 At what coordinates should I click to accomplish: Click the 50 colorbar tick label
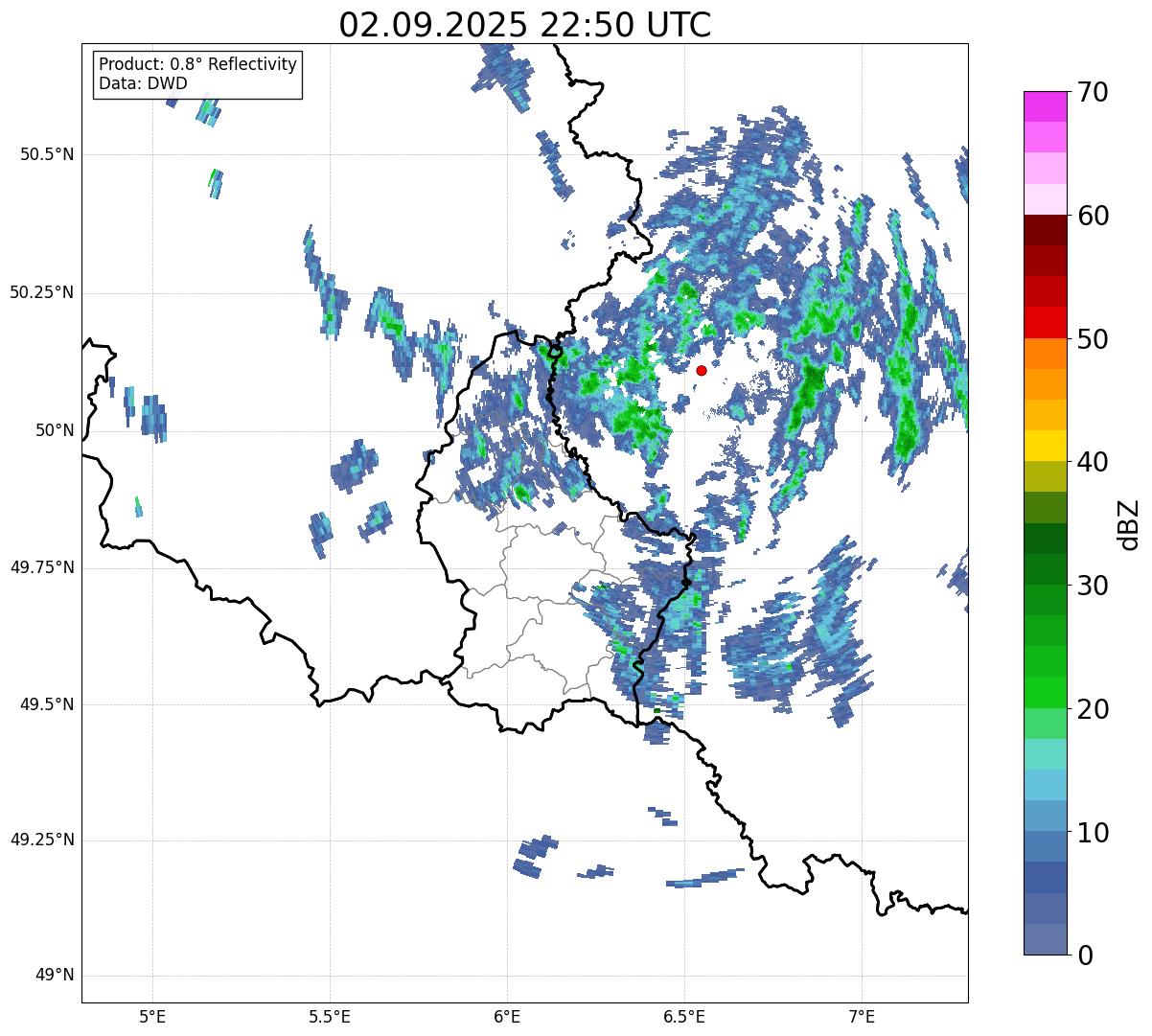1092,339
